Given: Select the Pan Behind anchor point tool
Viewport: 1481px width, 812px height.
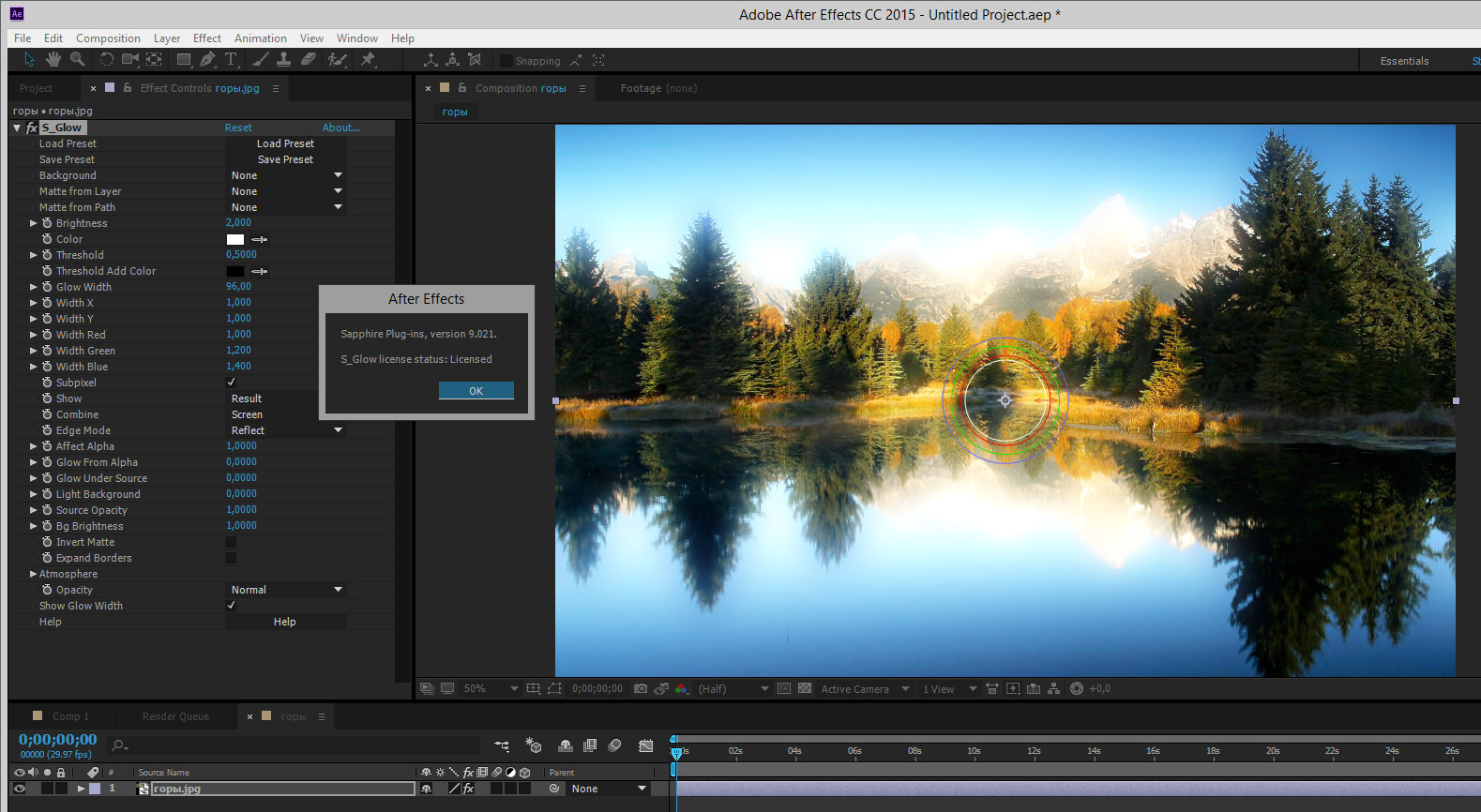Looking at the screenshot, I should click(x=155, y=60).
